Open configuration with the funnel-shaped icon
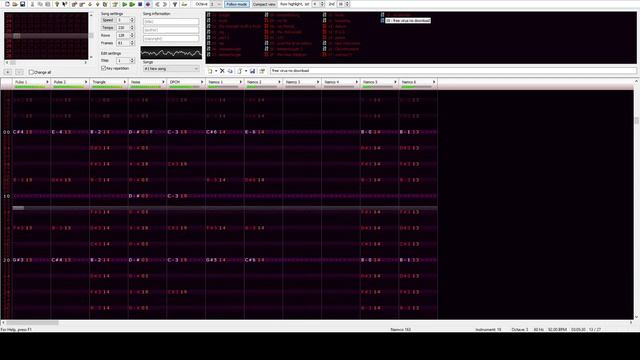Image resolution: width=640 pixels, height=360 pixels. click(175, 4)
